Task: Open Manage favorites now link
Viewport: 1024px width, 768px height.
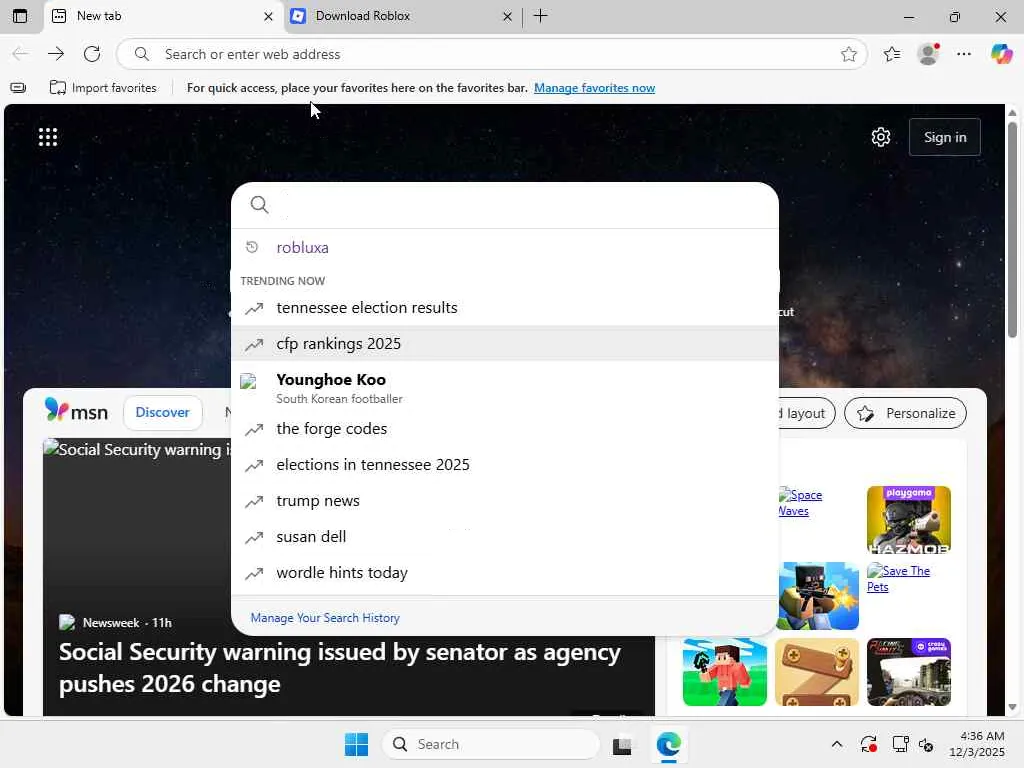Action: point(594,88)
